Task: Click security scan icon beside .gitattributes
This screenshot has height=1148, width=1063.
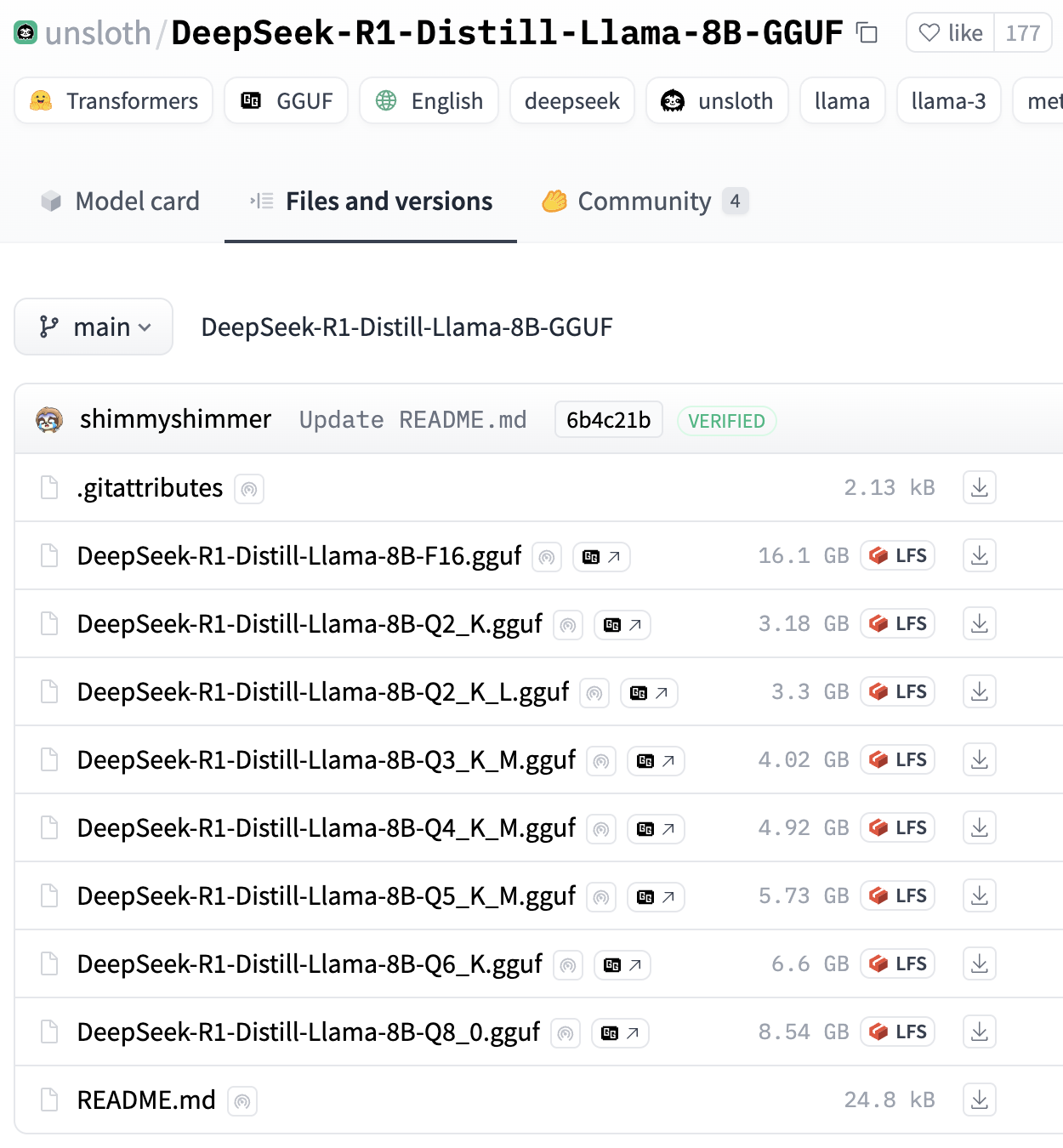Action: point(249,489)
